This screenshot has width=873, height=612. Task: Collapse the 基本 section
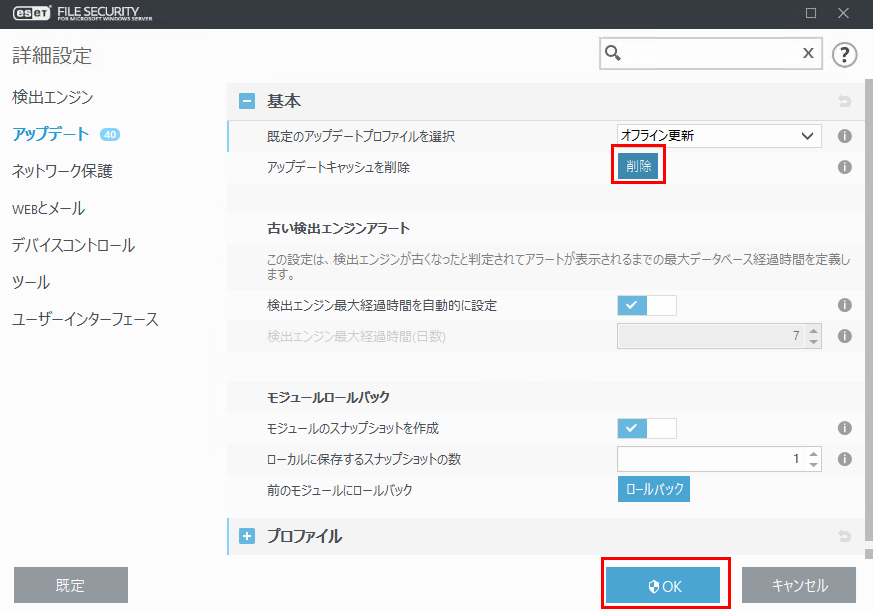click(x=247, y=101)
